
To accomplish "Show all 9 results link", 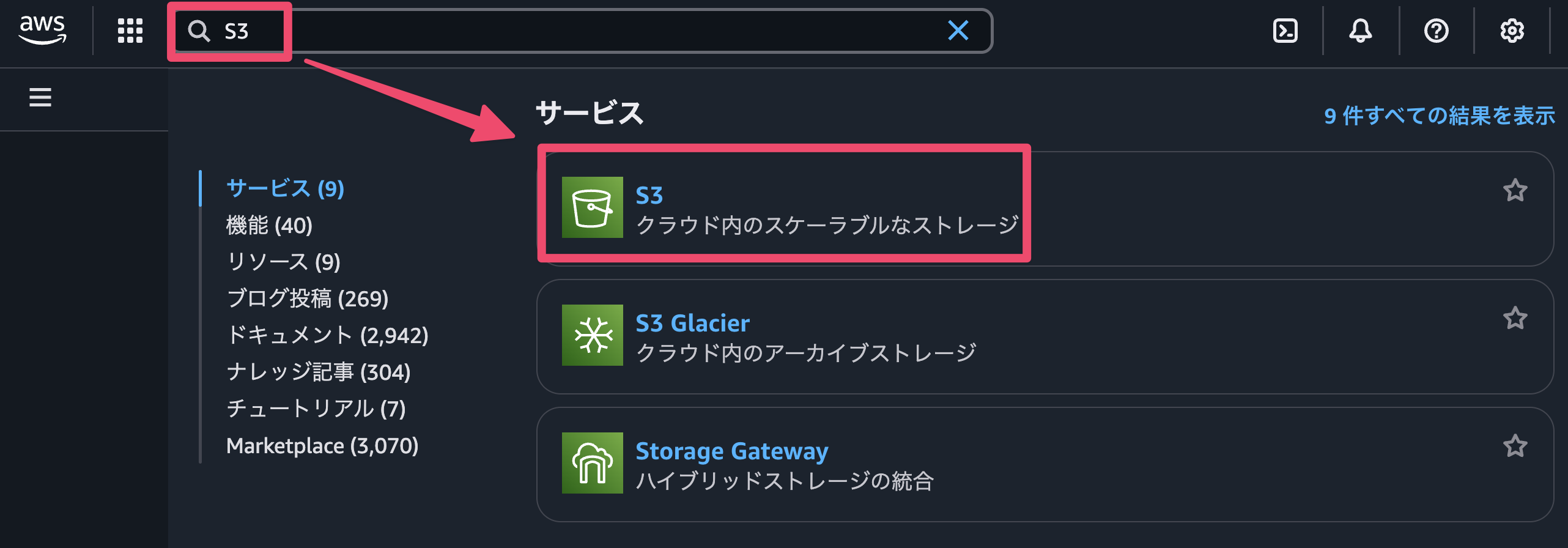I will [1438, 116].
